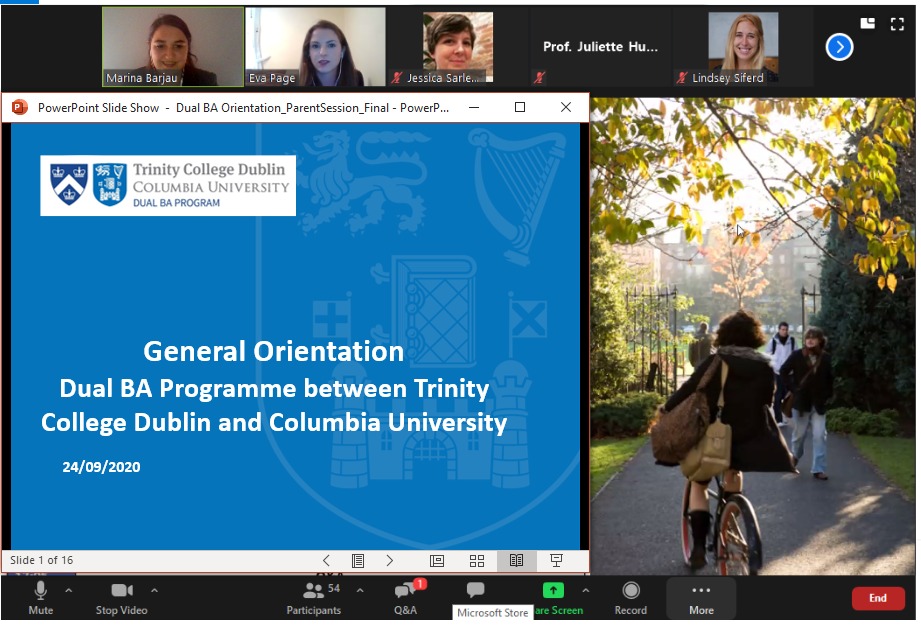Image resolution: width=921 pixels, height=626 pixels.
Task: Click the PowerPoint app icon in title bar
Action: (19, 107)
